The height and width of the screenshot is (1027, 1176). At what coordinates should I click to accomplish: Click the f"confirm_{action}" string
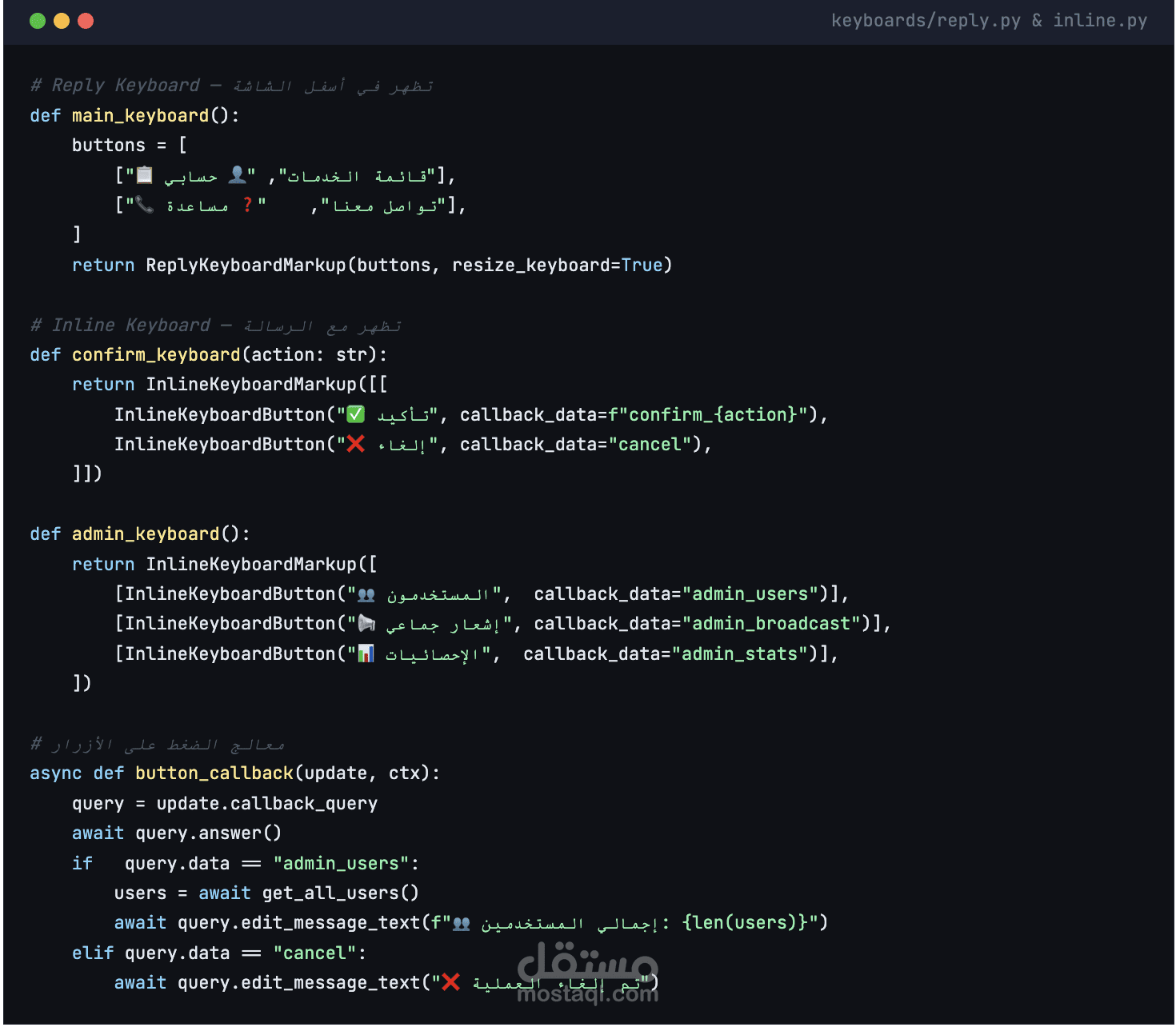[708, 415]
